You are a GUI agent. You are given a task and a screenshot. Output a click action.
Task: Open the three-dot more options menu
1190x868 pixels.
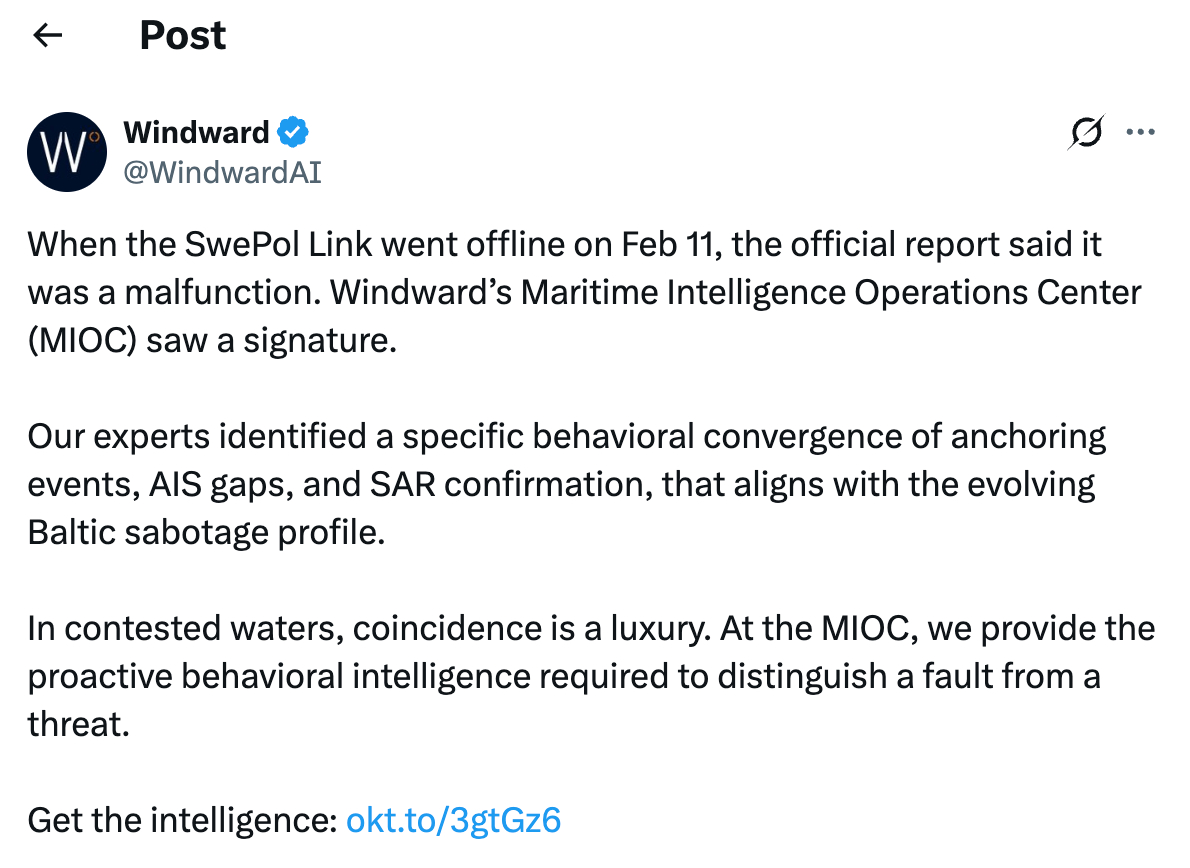point(1141,132)
